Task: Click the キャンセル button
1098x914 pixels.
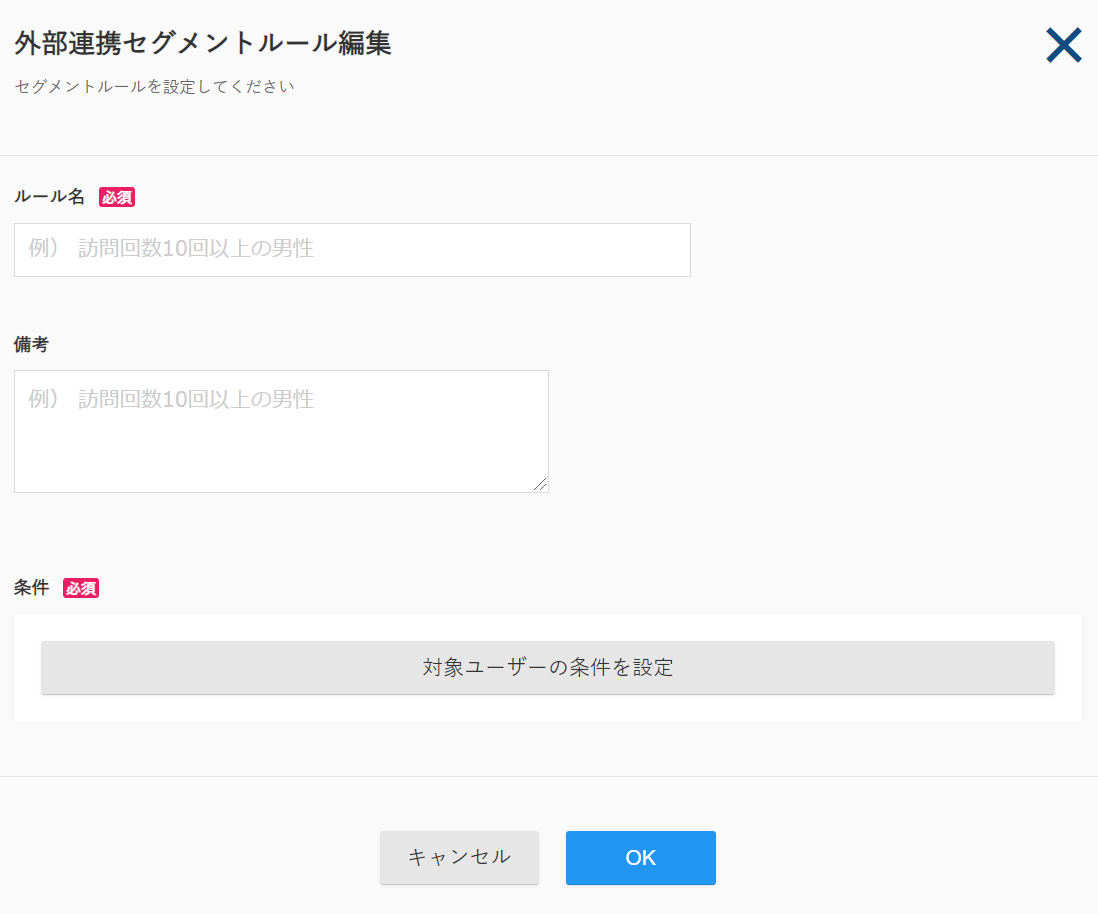Action: (x=459, y=857)
